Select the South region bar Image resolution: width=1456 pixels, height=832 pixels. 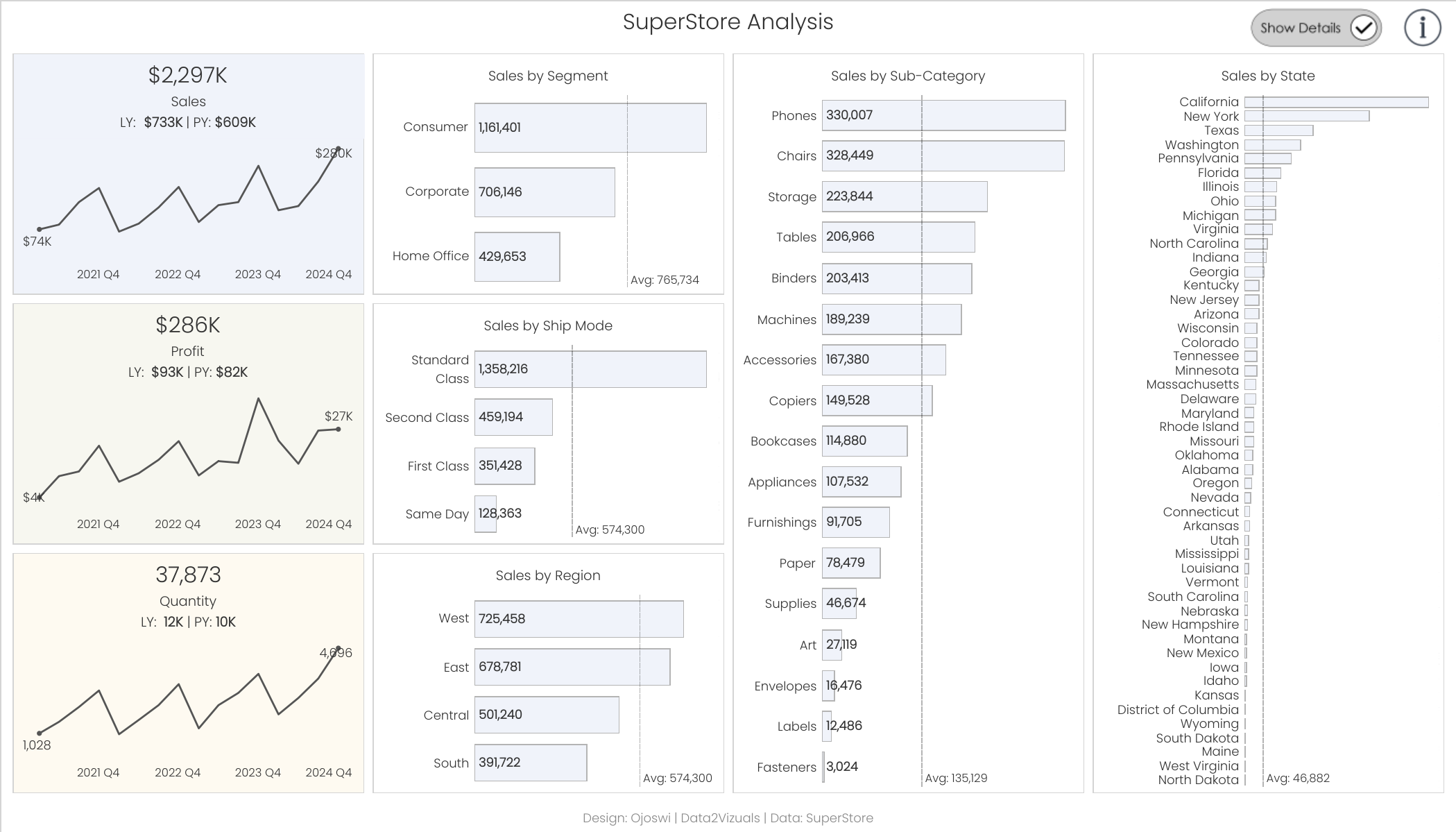(531, 763)
